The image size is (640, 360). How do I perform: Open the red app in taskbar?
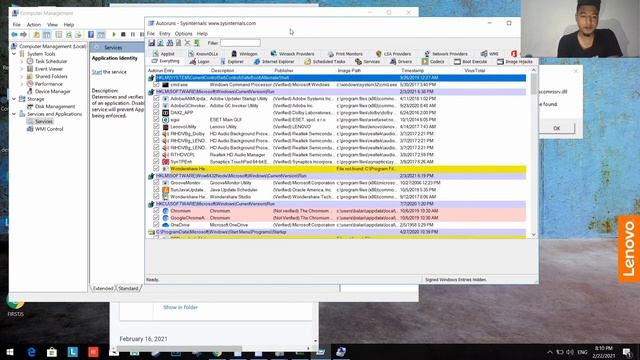pyautogui.click(x=93, y=352)
